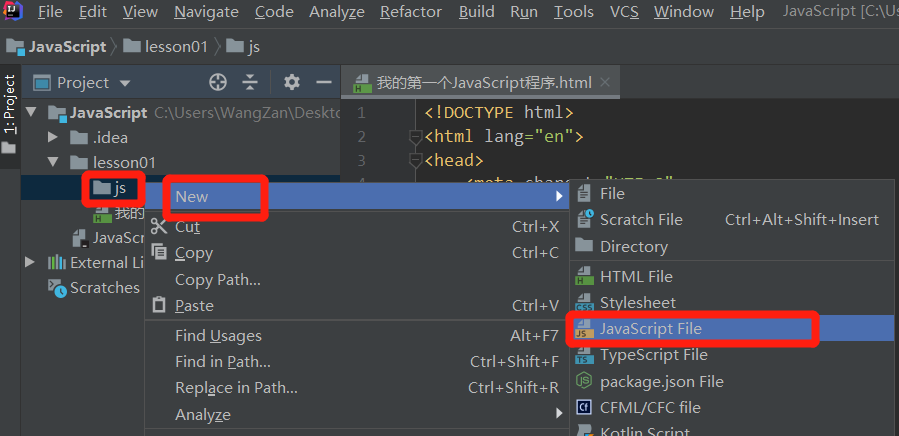Click the IntelliJ logo icon in title bar
The width and height of the screenshot is (899, 436).
11,11
